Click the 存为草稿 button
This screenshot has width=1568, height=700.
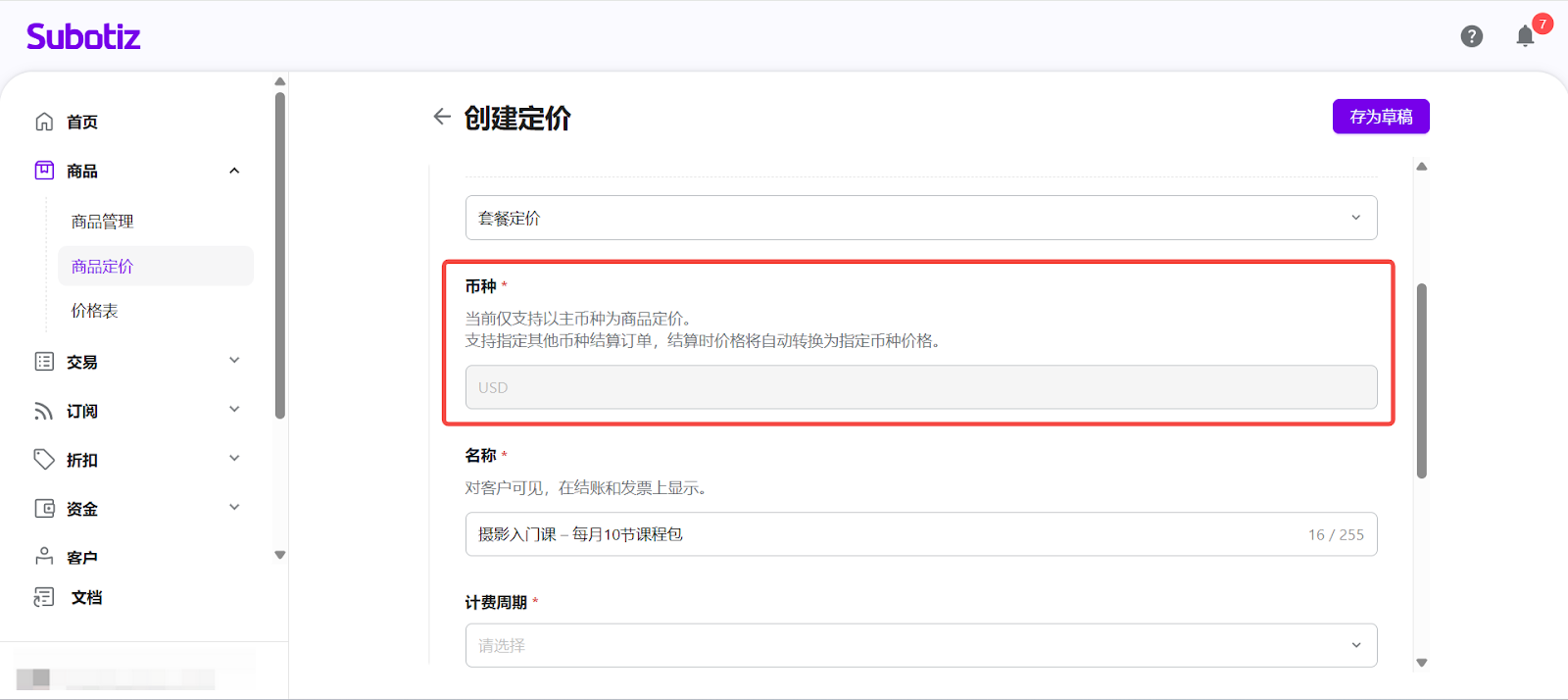point(1380,117)
